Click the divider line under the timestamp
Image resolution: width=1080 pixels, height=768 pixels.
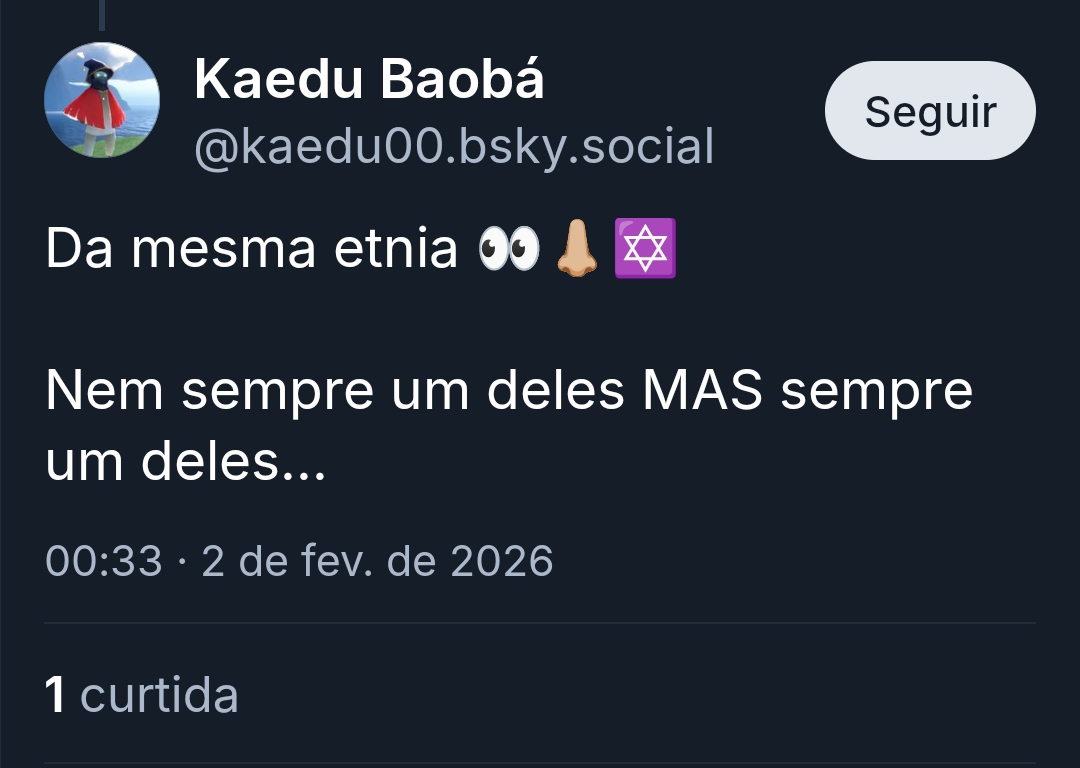tap(540, 623)
